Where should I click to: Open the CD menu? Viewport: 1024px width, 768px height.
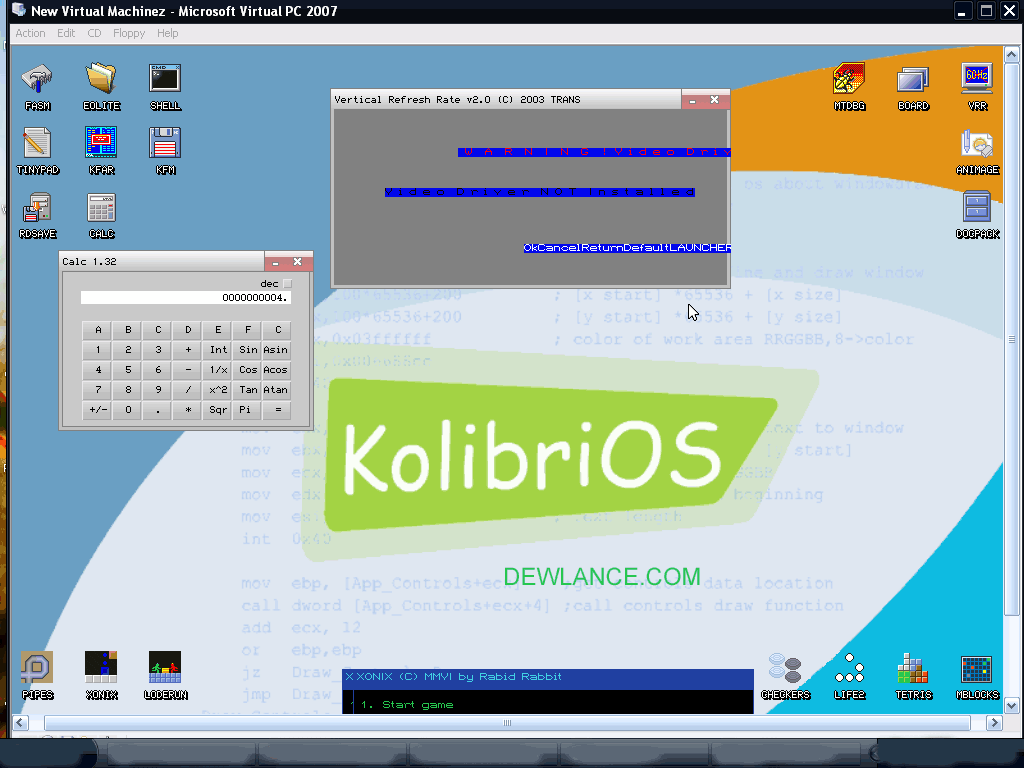tap(94, 33)
